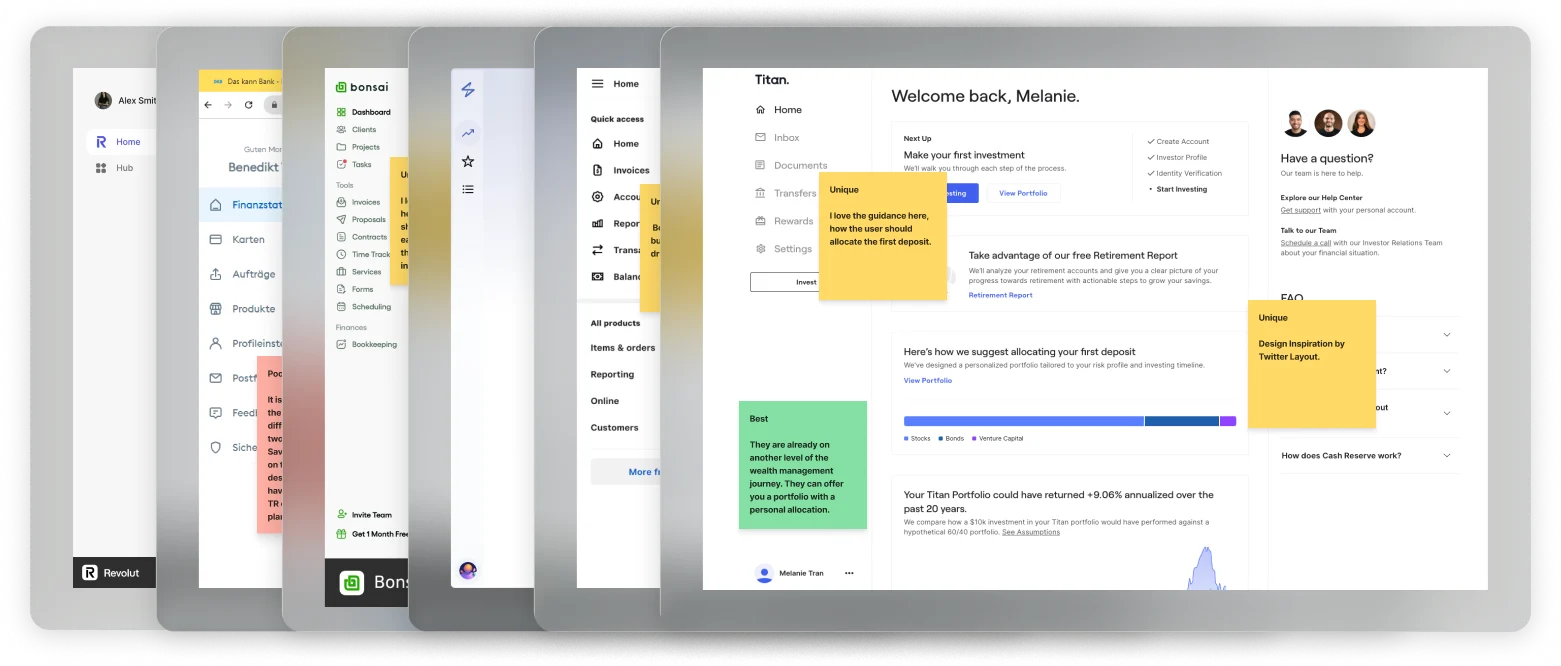Open the three-dot menu beside Melanie Tran
Screen dimensions: 1561x666
(x=849, y=573)
